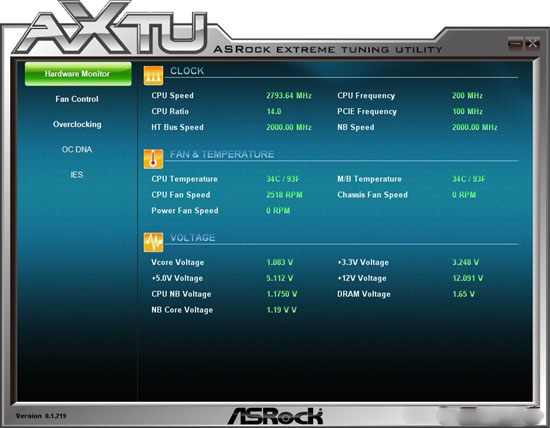The height and width of the screenshot is (428, 550).
Task: Click the CPU NB Voltage value 1.1750 V
Action: click(282, 294)
